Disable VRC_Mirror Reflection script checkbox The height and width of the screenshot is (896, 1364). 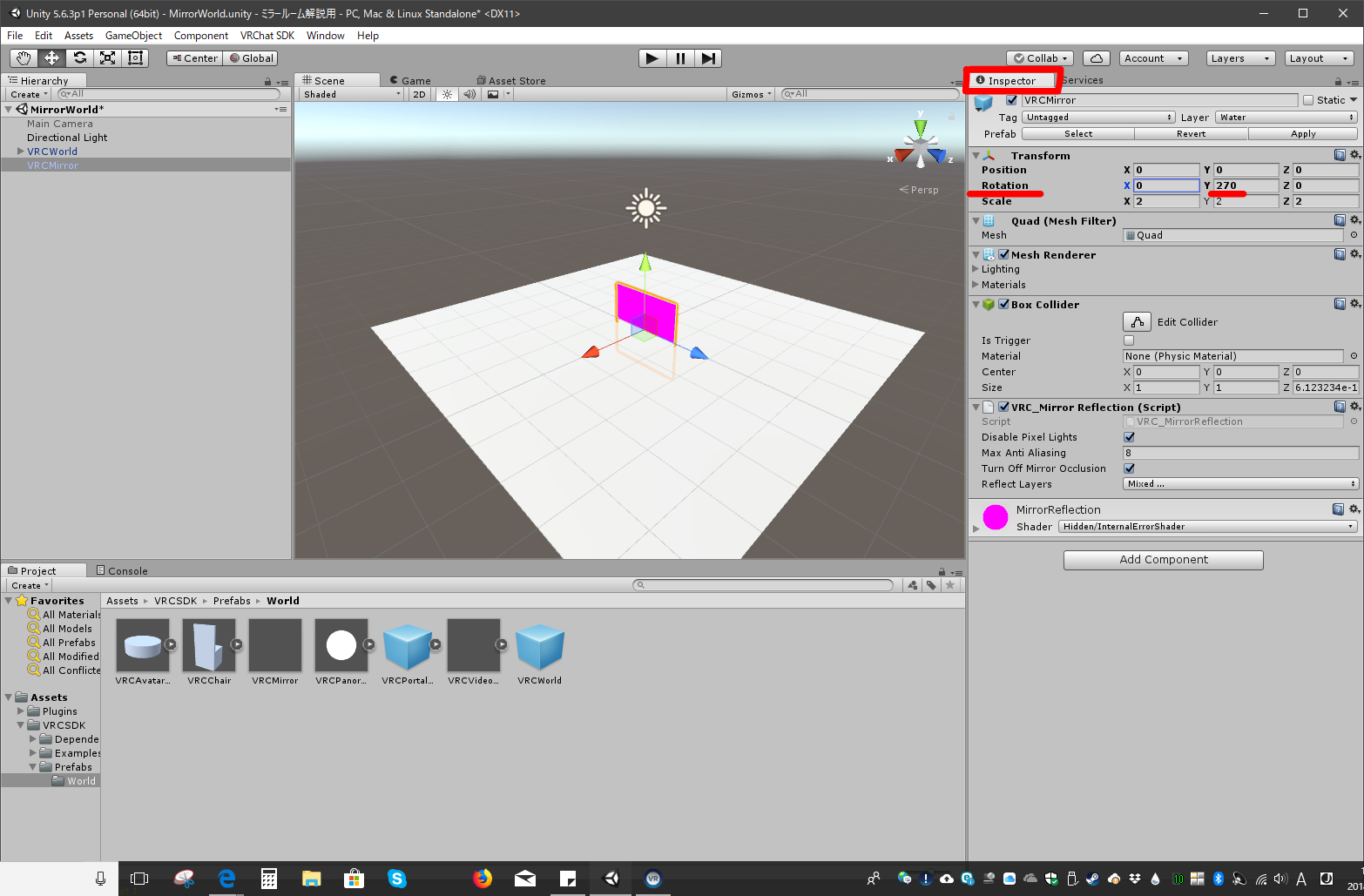coord(1004,407)
